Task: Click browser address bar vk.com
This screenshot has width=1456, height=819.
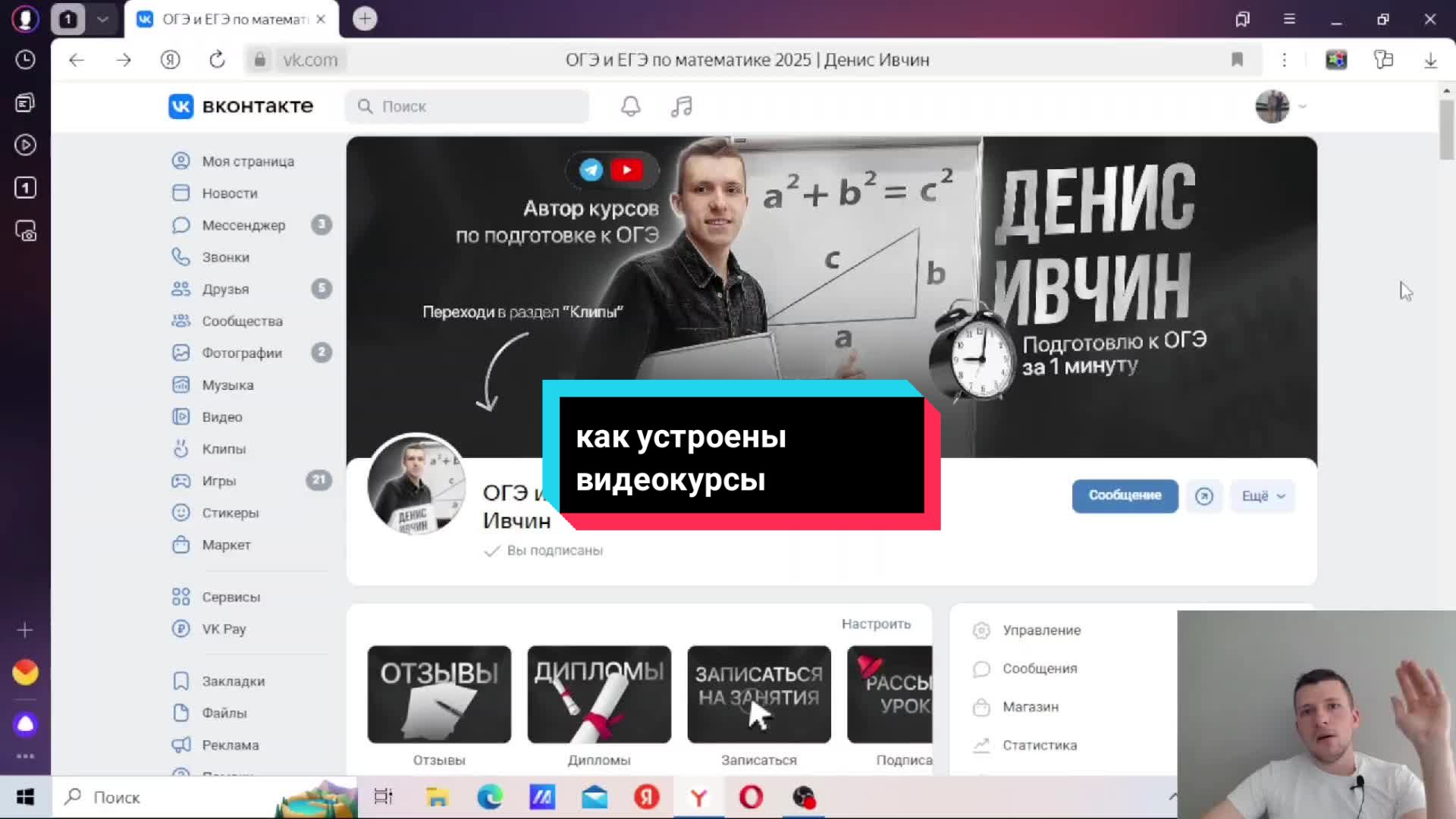Action: (309, 60)
